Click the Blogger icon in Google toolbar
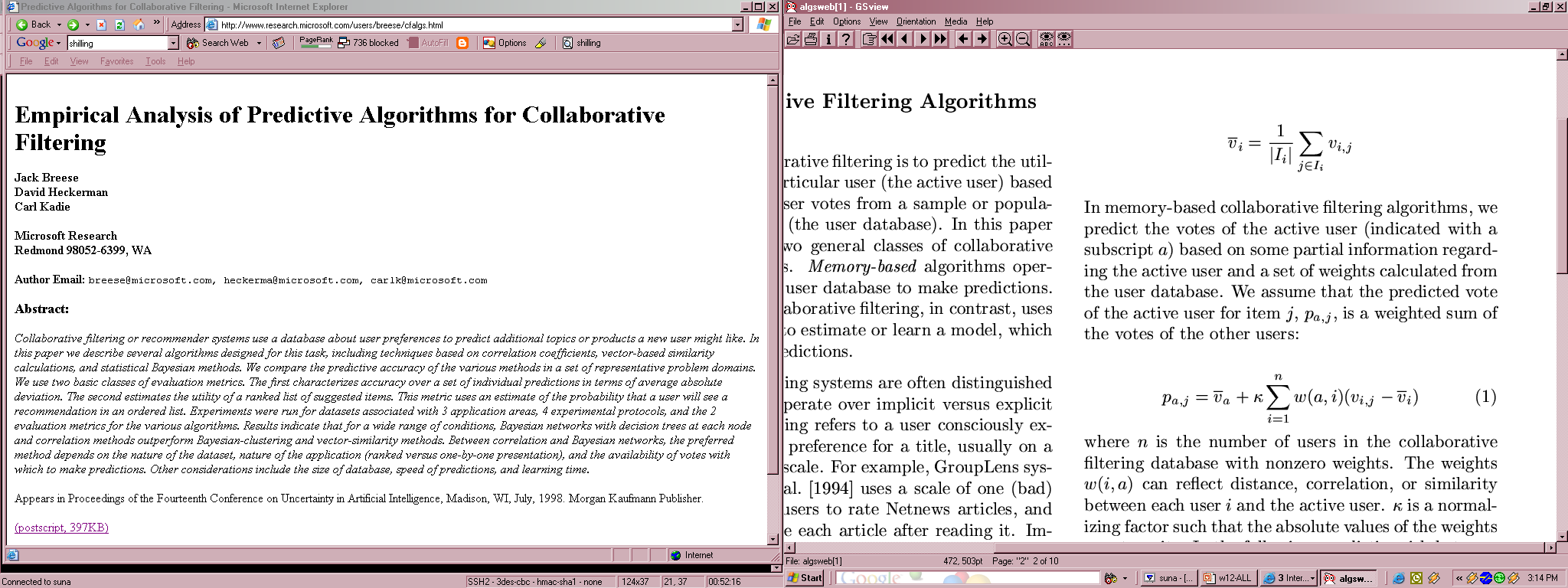Viewport: 1568px width, 588px height. point(462,43)
